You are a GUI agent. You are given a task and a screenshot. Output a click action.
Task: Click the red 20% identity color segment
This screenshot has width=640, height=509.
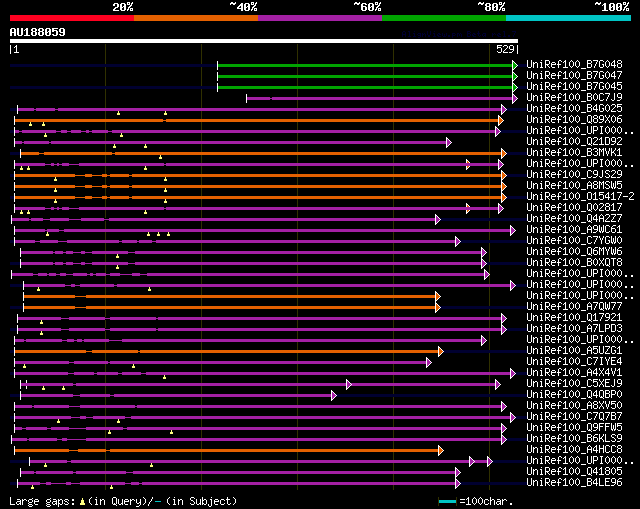(x=72, y=18)
